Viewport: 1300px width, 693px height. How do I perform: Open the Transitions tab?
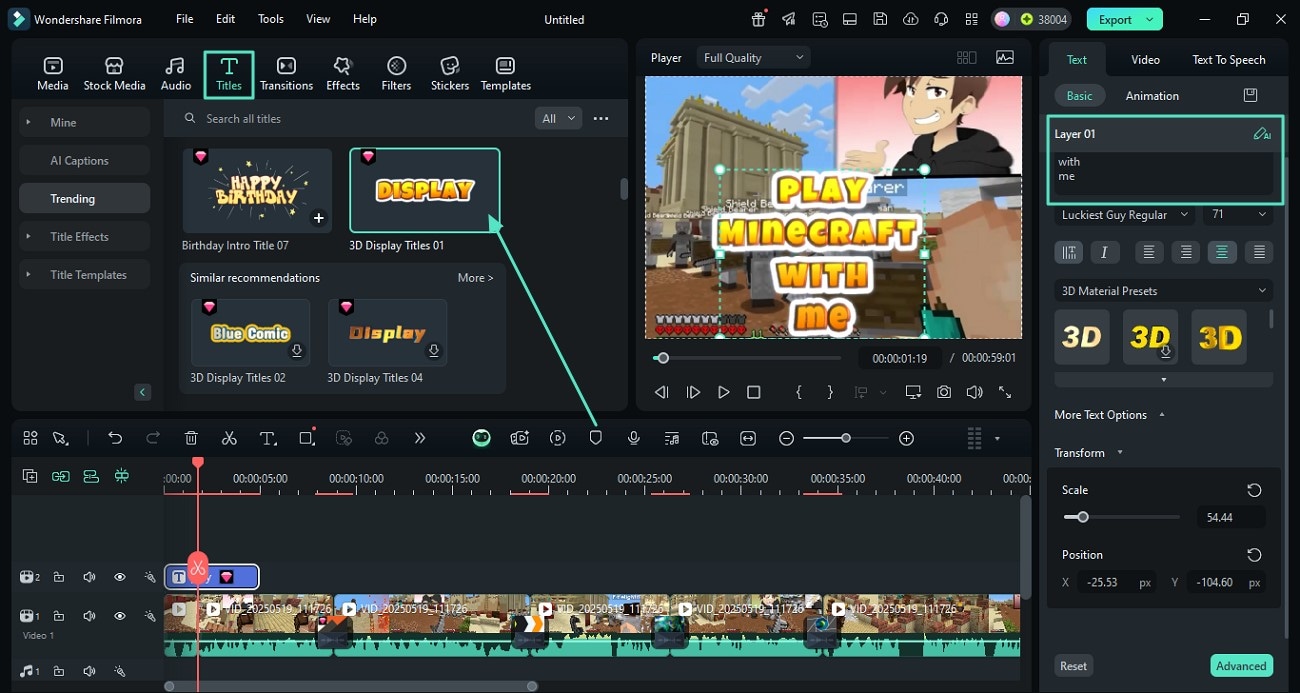286,74
